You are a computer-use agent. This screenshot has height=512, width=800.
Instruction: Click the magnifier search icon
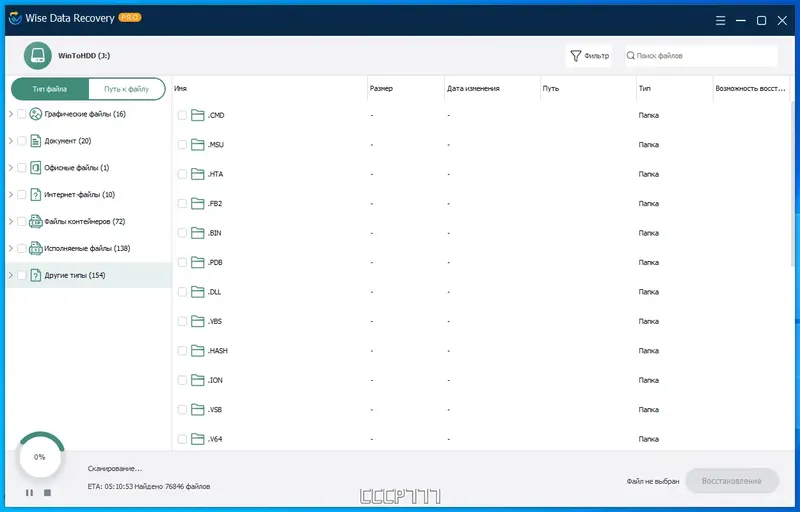pyautogui.click(x=631, y=56)
